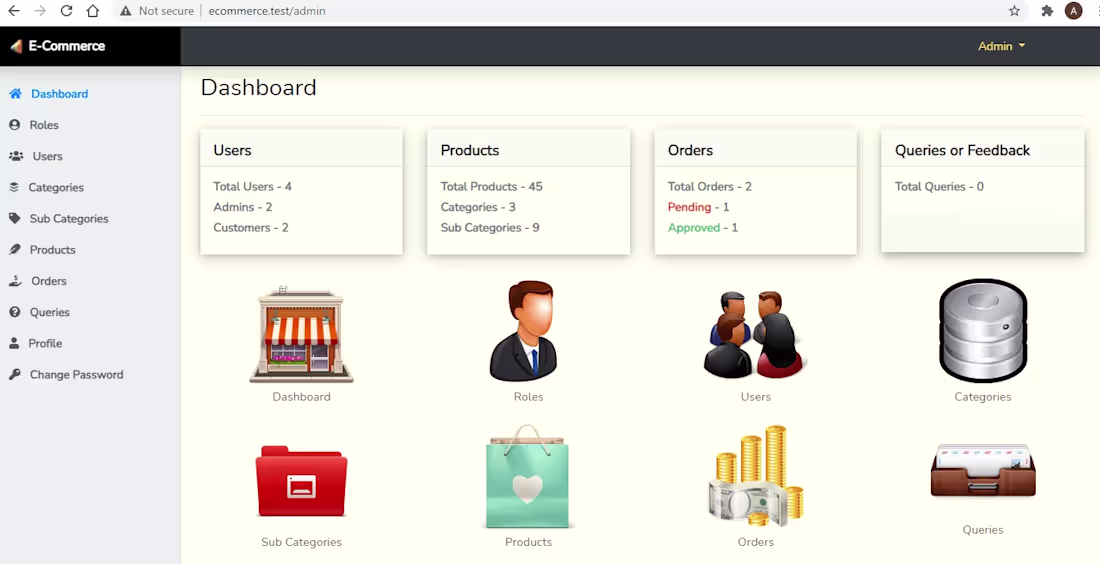Click the Dashboard label under the storefront
Image resolution: width=1100 pixels, height=564 pixels.
pyautogui.click(x=301, y=396)
